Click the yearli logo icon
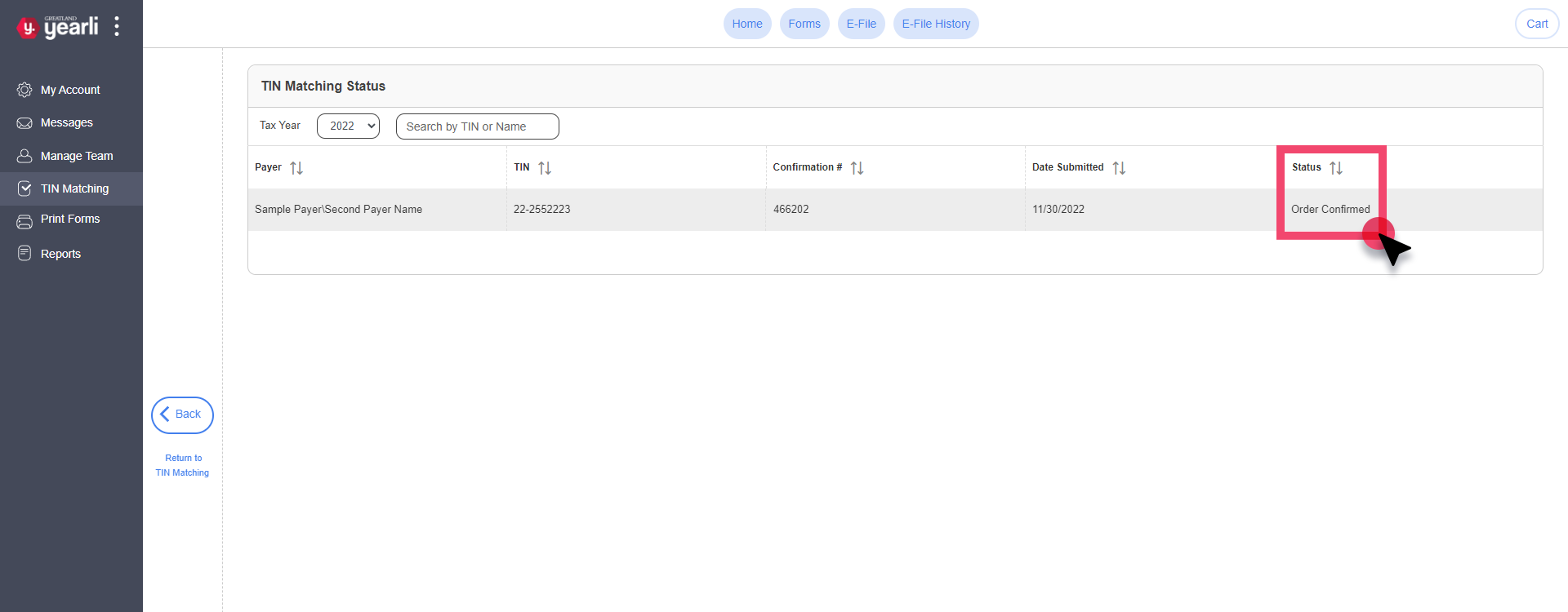 28,28
